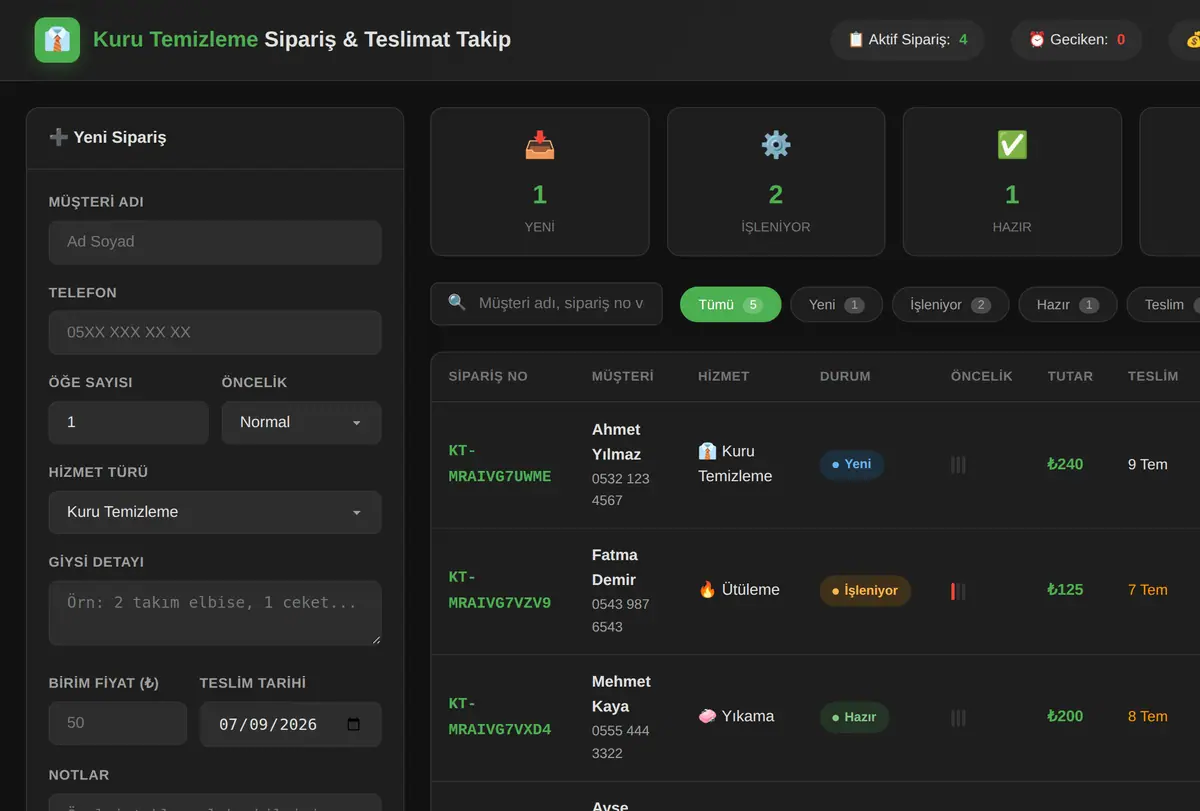1200x811 pixels.
Task: Click the gear icon above İşleniyor
Action: click(x=776, y=145)
